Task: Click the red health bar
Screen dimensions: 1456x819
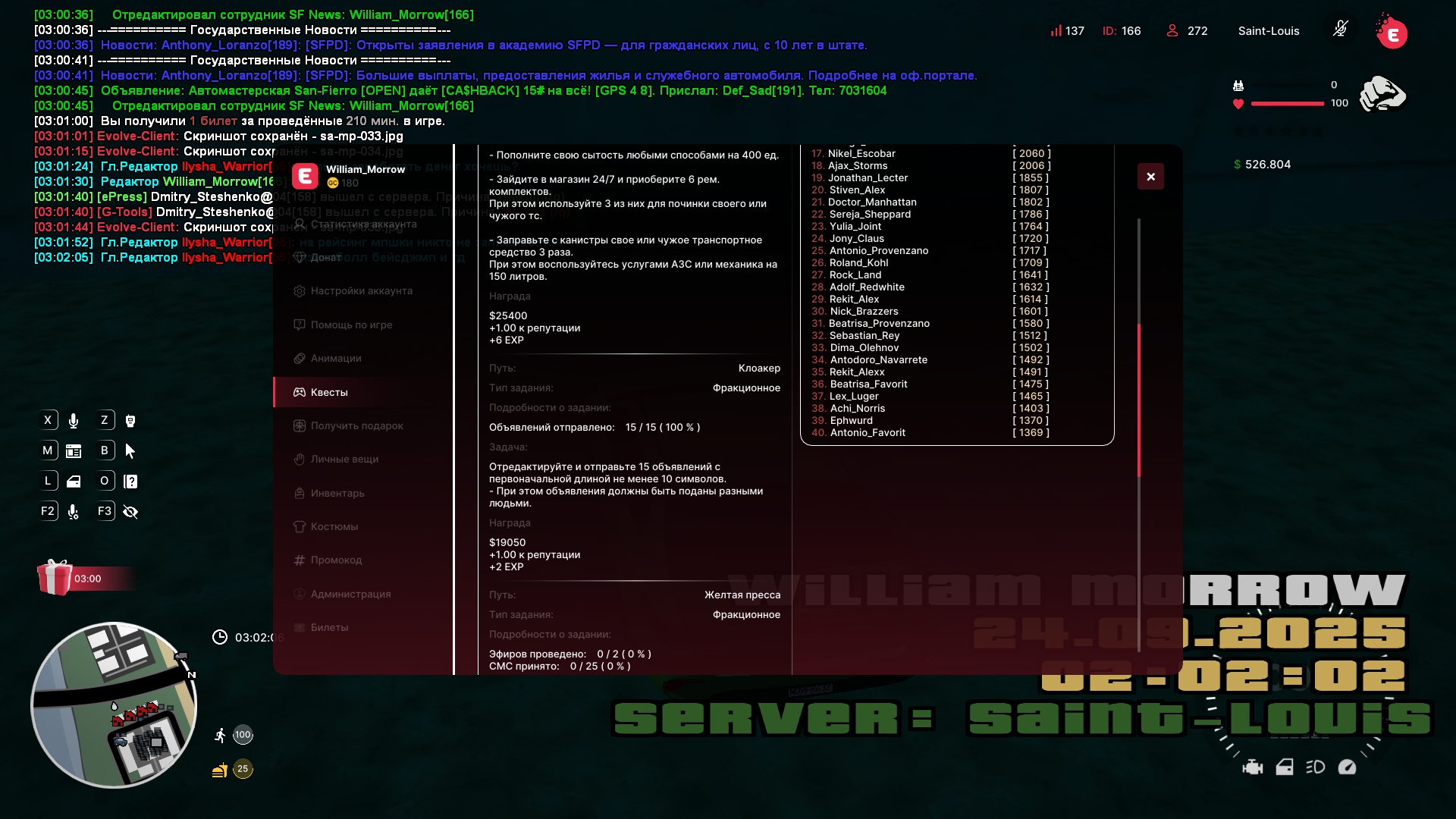Action: (x=1287, y=104)
